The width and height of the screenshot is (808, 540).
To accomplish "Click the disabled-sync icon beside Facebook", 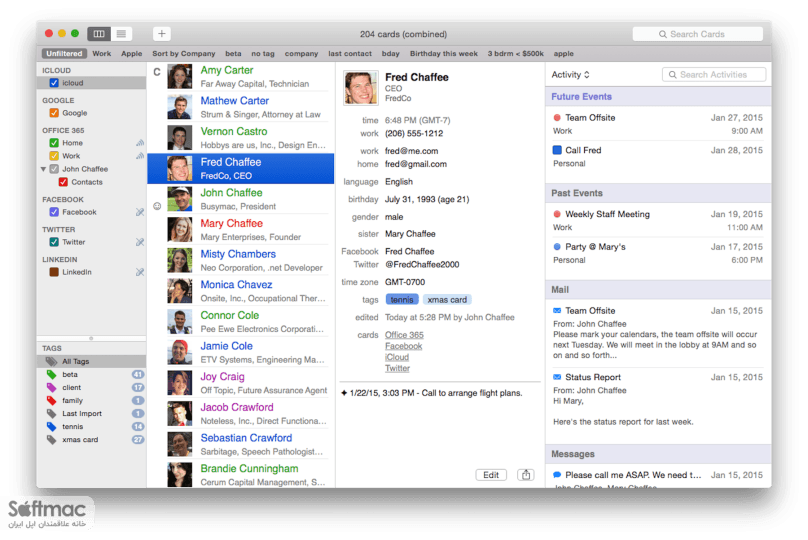I will [140, 212].
